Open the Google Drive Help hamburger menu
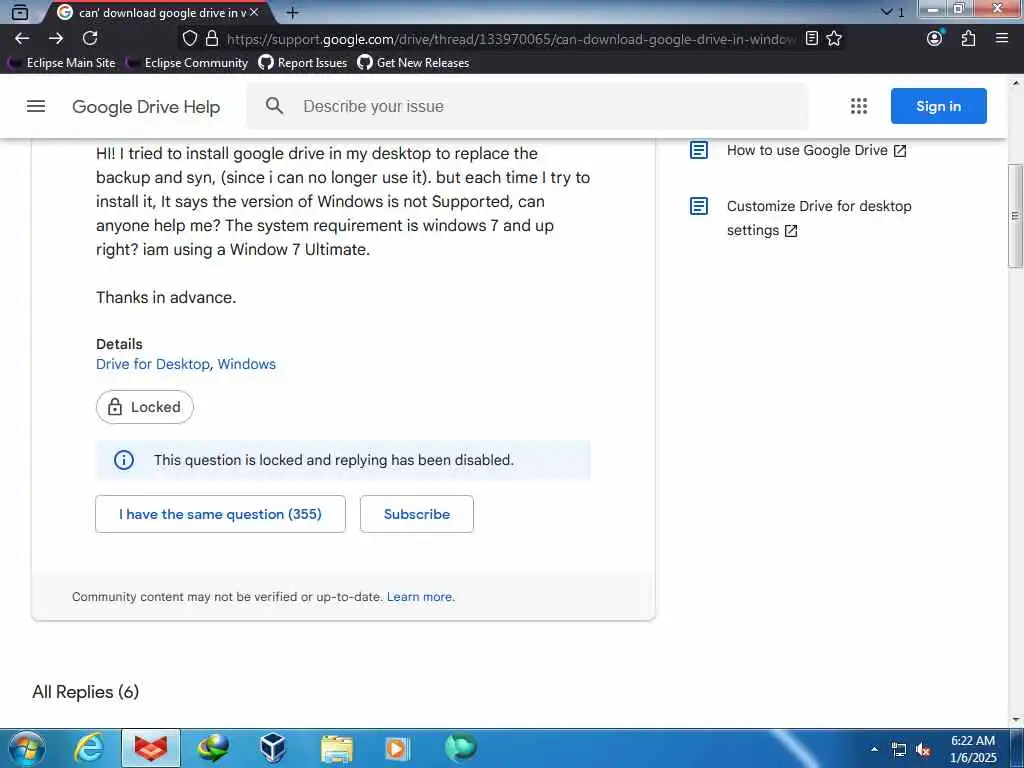Viewport: 1024px width, 768px height. (36, 106)
